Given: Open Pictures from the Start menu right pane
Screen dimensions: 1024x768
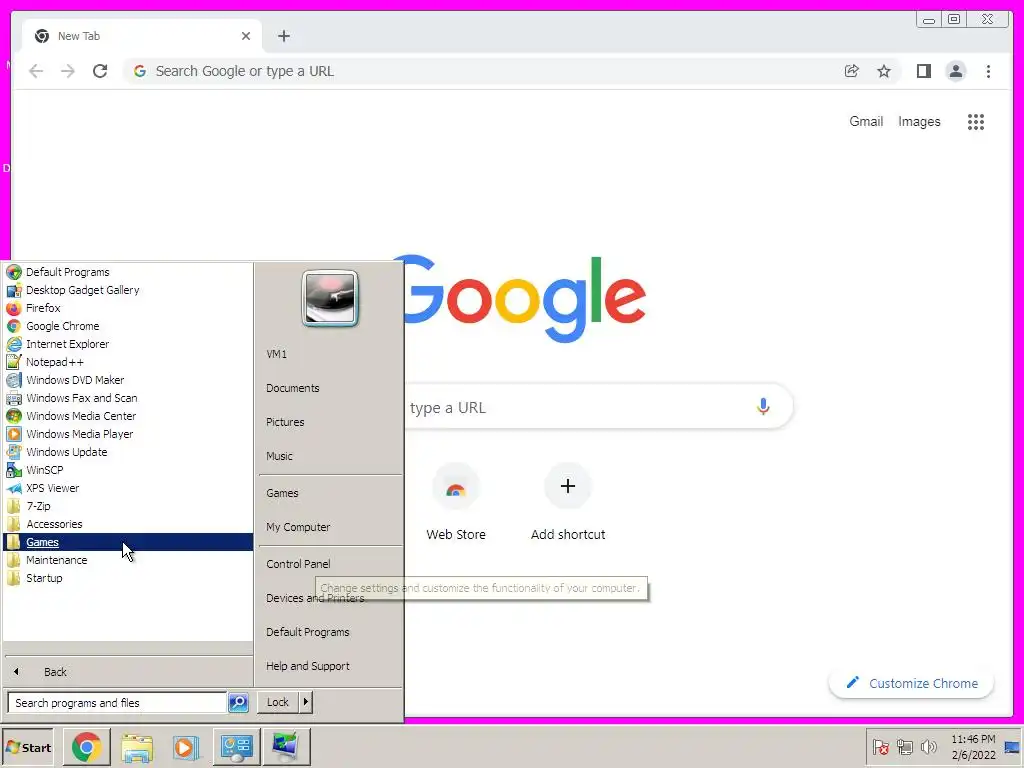Looking at the screenshot, I should [329, 422].
